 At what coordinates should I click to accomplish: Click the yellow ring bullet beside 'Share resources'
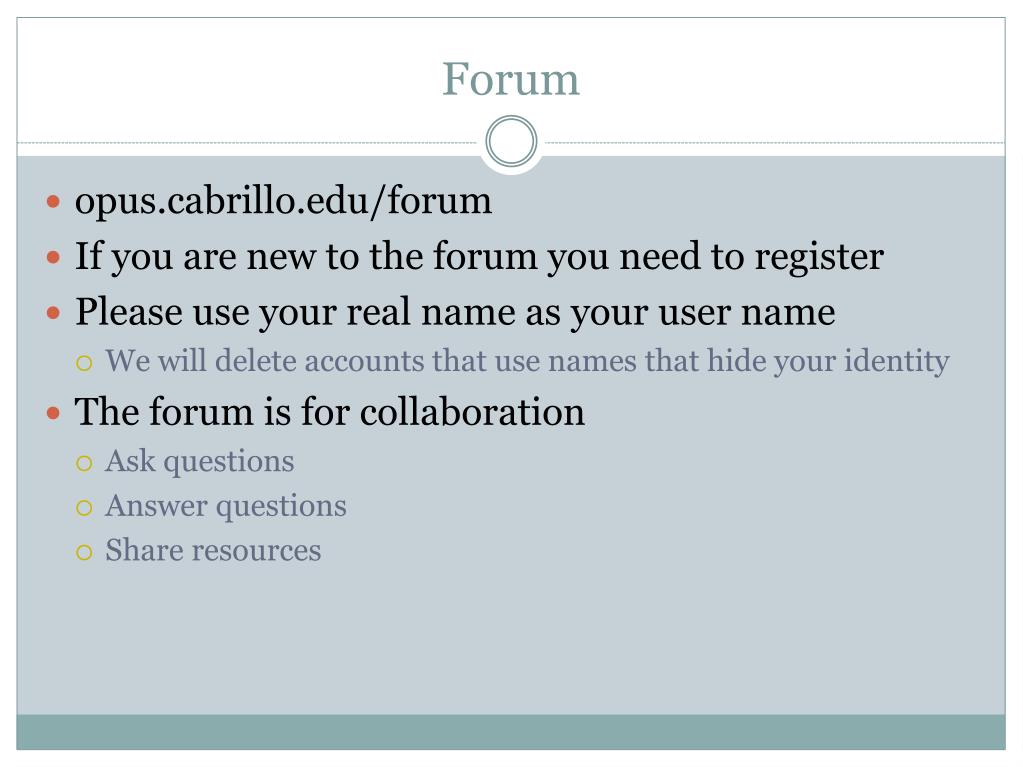pos(84,553)
